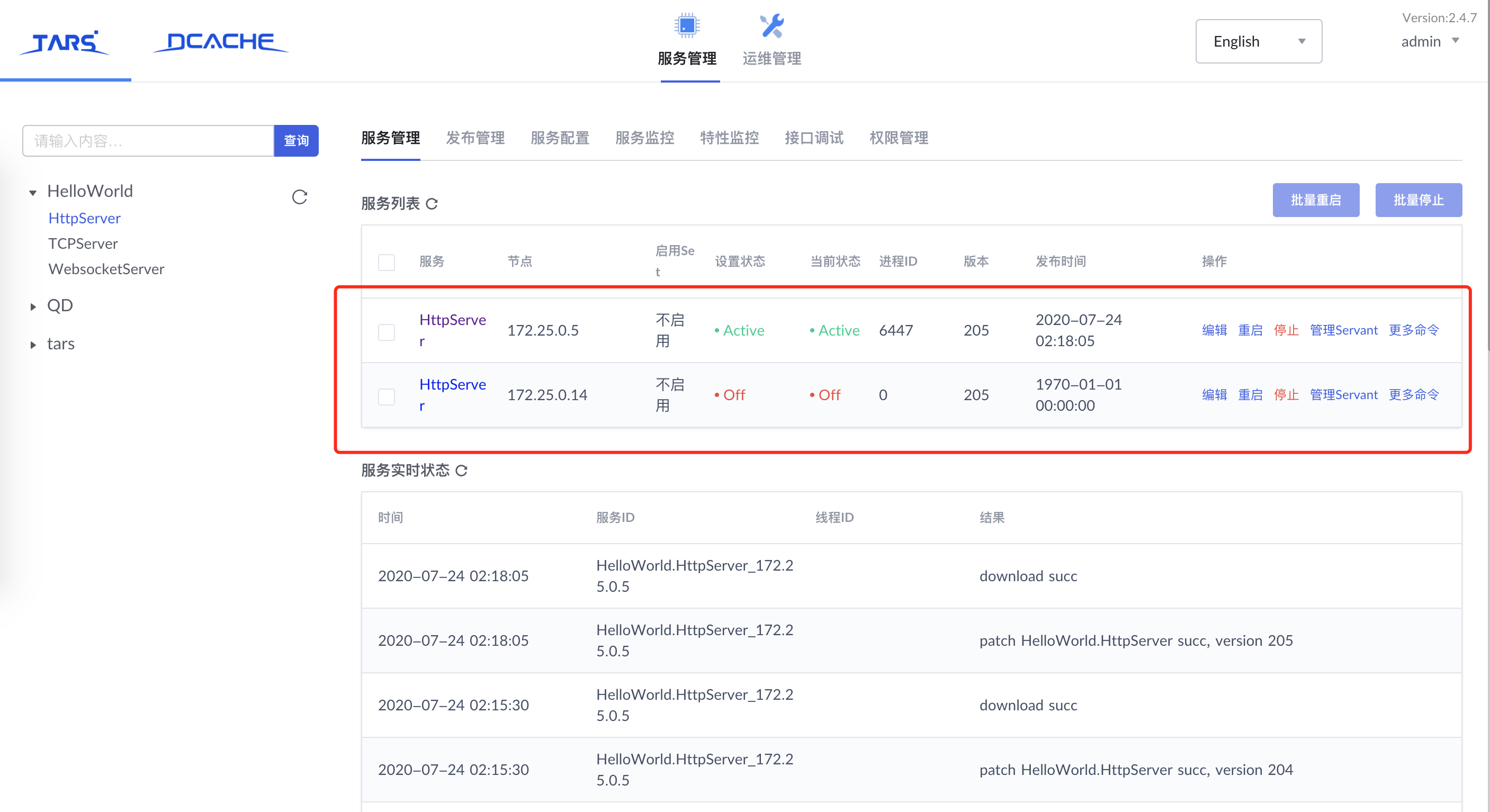The height and width of the screenshot is (812, 1490).
Task: Open 管理Servant for the Active HttpServer
Action: [1344, 330]
